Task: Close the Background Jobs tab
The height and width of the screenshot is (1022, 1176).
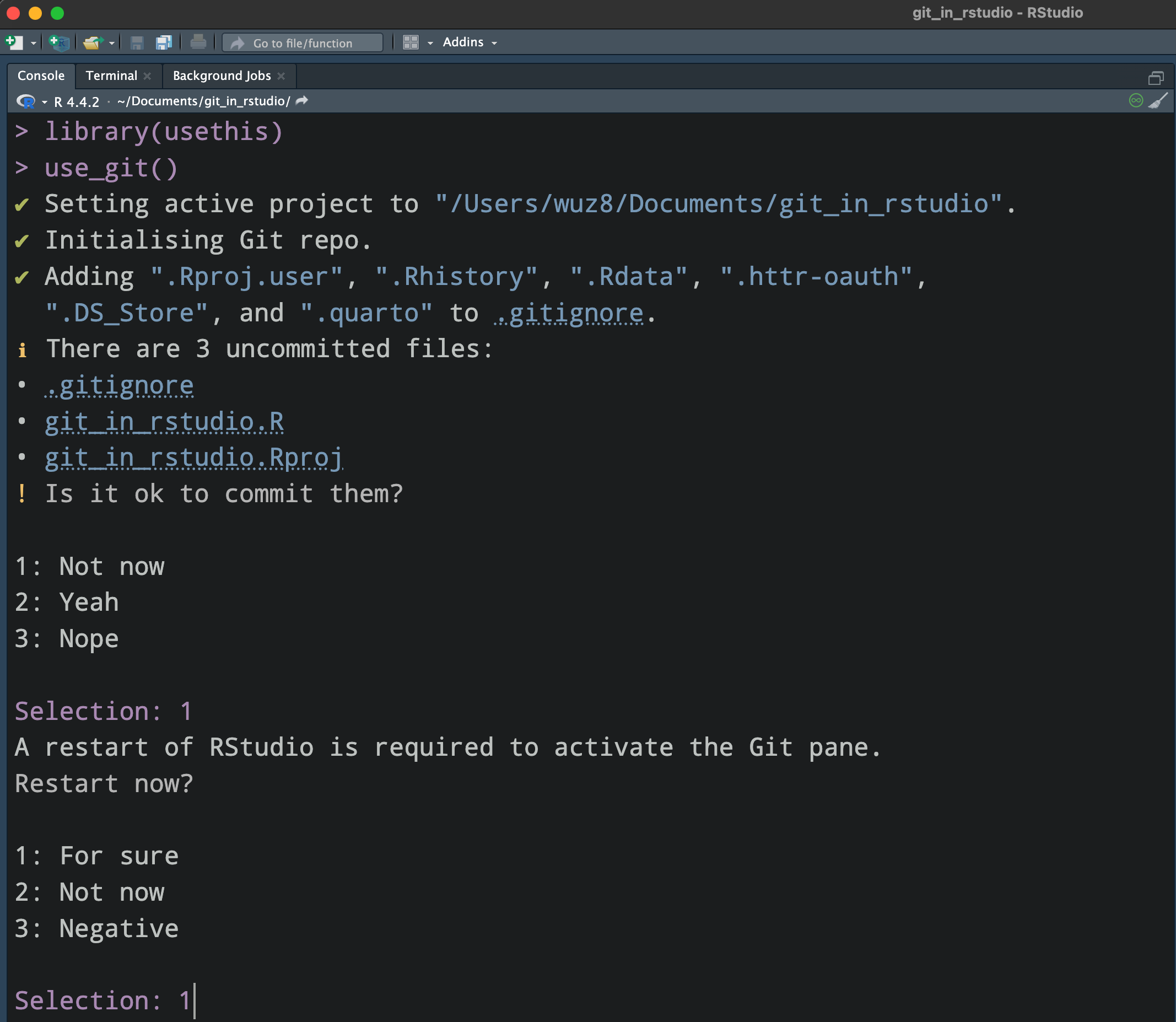Action: [281, 76]
